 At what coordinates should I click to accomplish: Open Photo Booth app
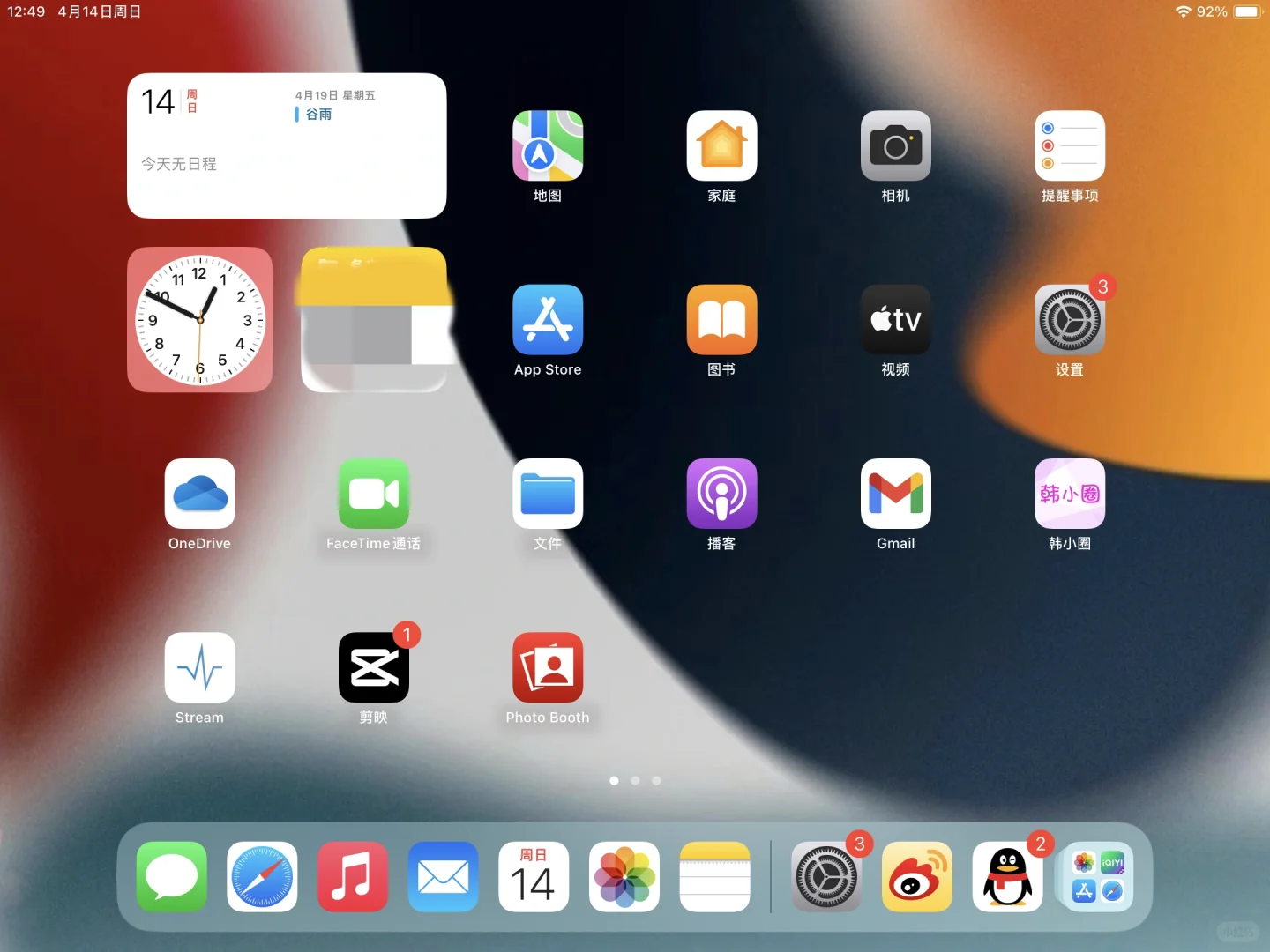tap(548, 668)
